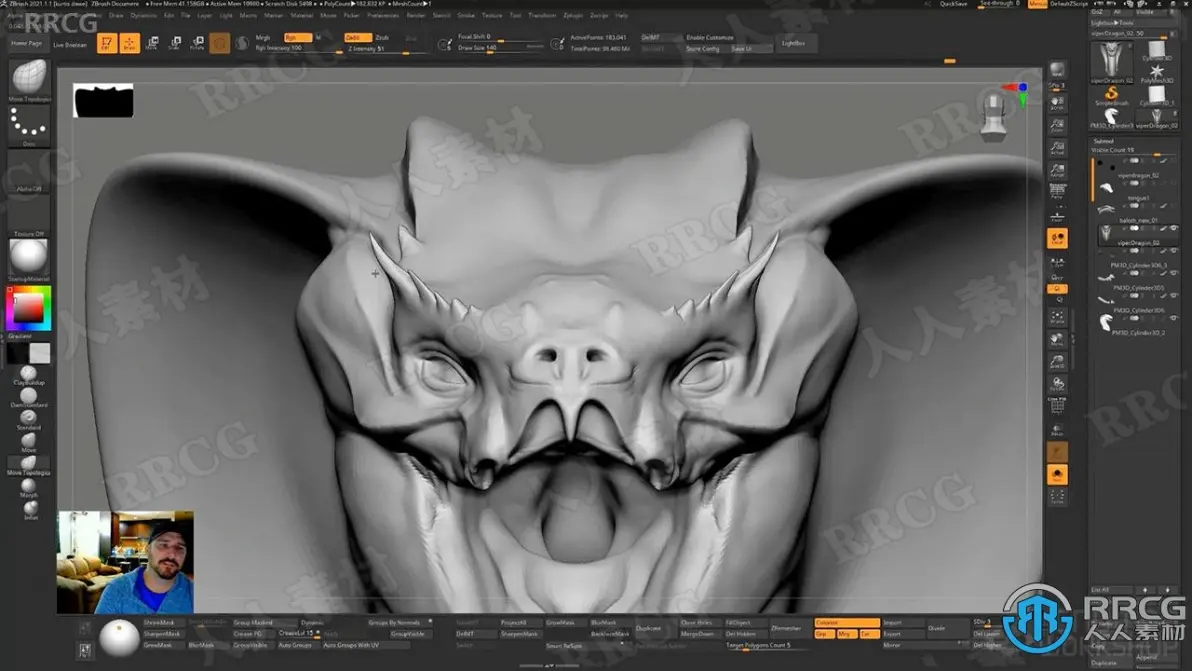Screen dimensions: 1192x671
Task: Enable the Zadd sculpt mode
Action: [357, 37]
